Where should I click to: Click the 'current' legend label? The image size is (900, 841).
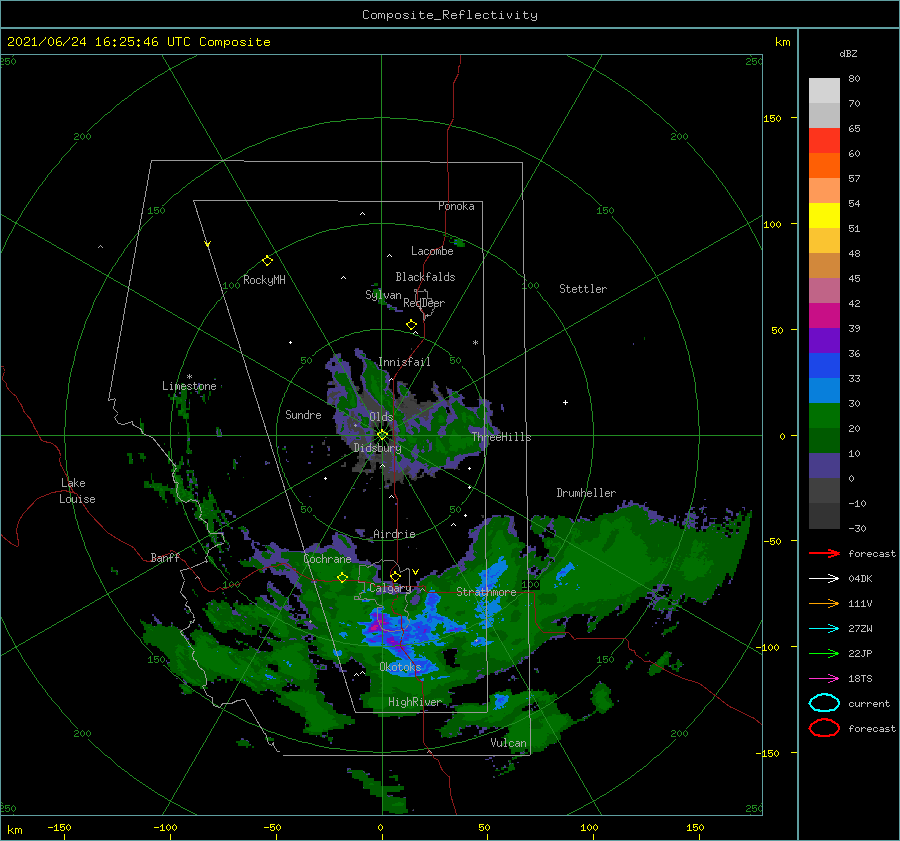tap(869, 703)
